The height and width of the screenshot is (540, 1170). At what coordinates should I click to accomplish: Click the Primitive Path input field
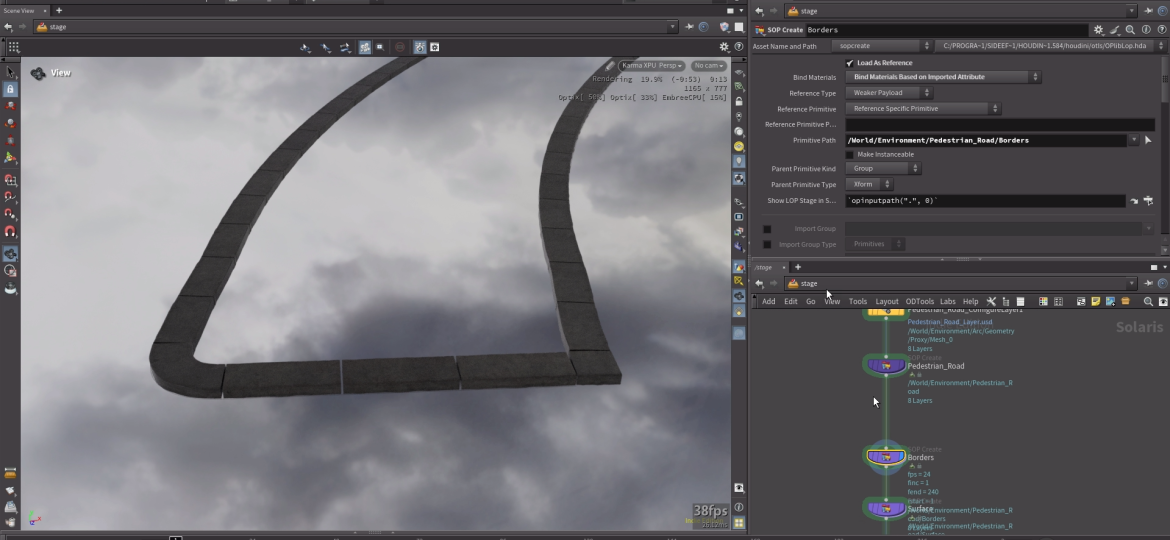(985, 141)
